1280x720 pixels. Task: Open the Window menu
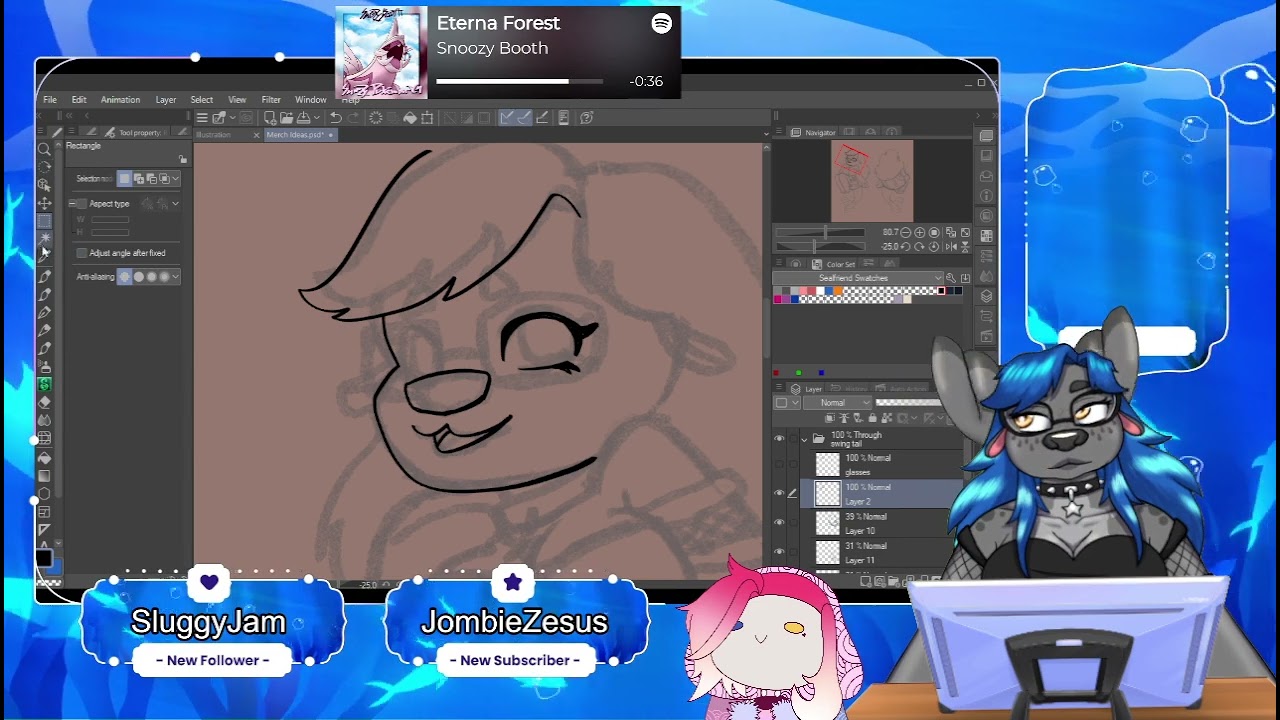tap(311, 100)
